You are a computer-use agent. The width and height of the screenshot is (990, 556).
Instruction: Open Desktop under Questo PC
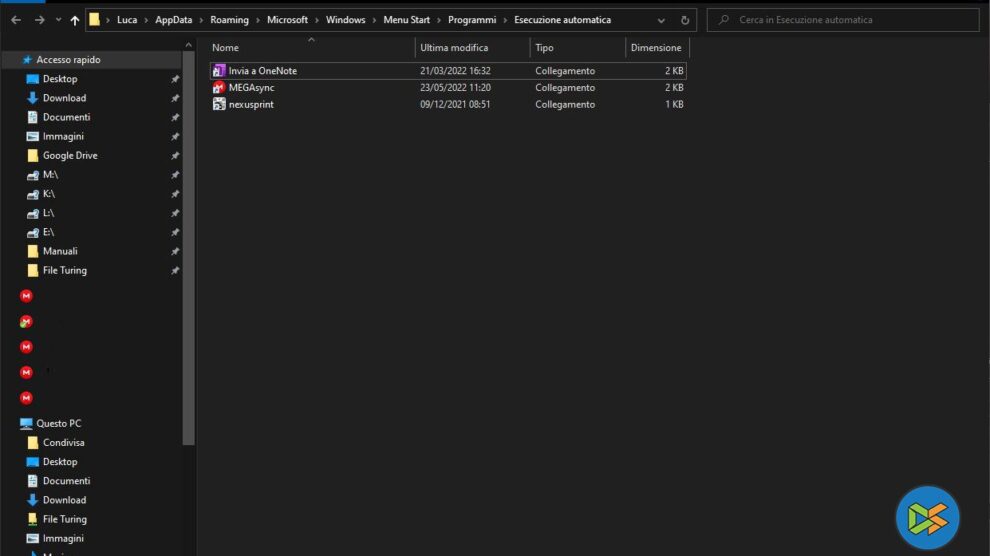(60, 462)
